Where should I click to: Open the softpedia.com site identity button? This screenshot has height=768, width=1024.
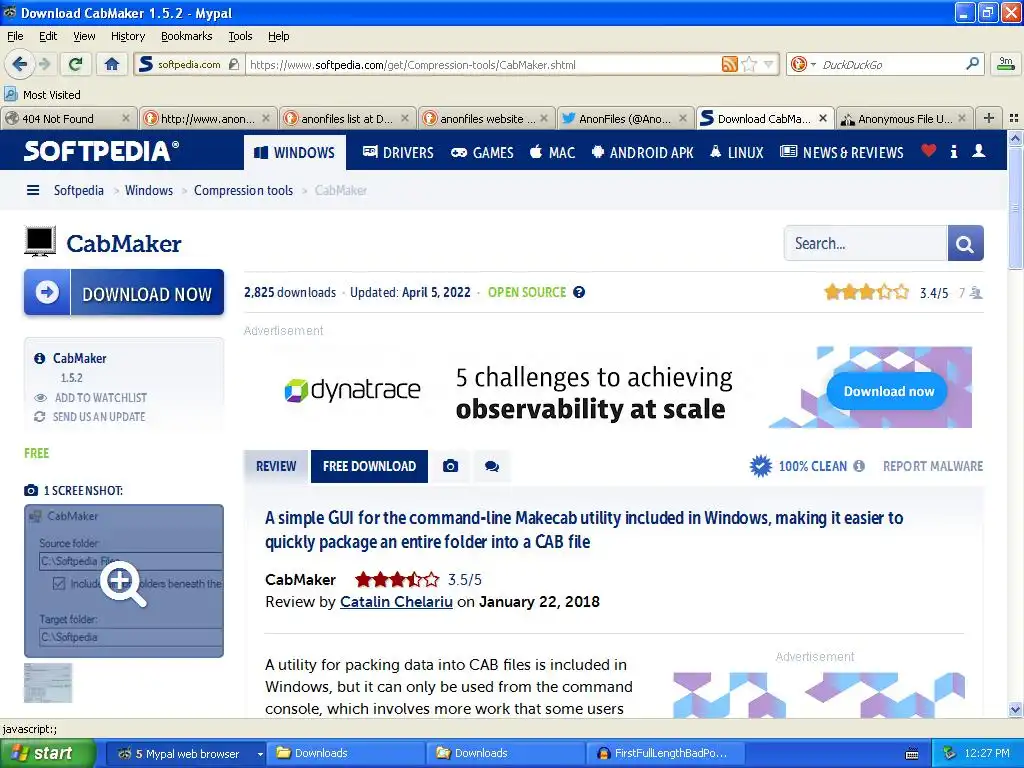click(189, 64)
